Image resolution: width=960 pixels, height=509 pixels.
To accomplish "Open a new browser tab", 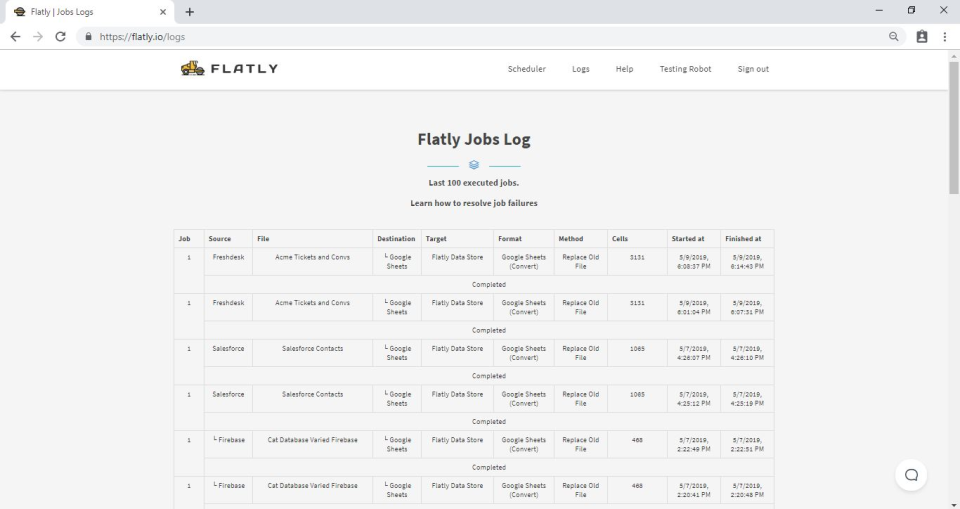I will (x=189, y=12).
